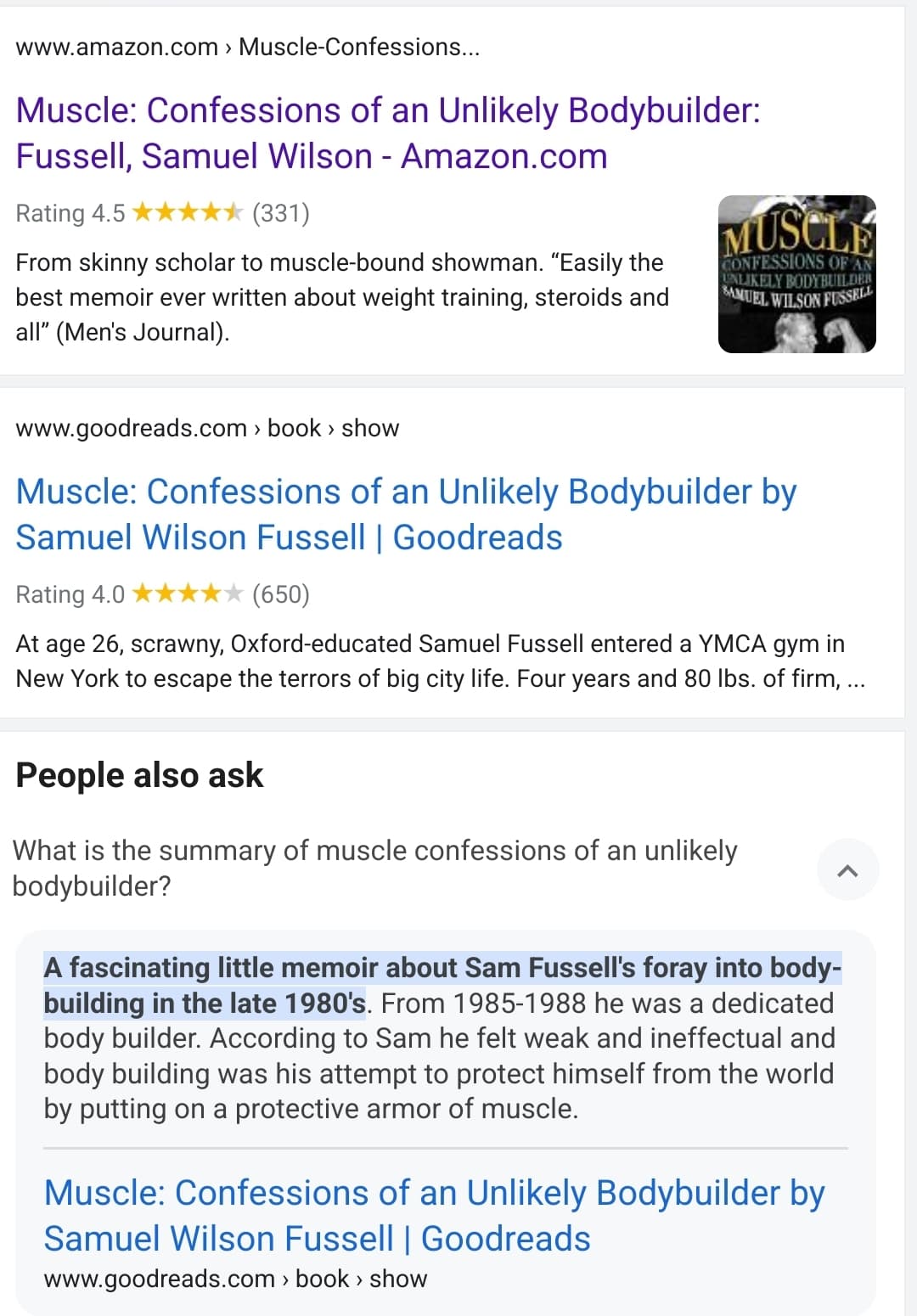Open the Amazon Muscle: Confessions result title
This screenshot has width=917, height=1316.
(388, 133)
